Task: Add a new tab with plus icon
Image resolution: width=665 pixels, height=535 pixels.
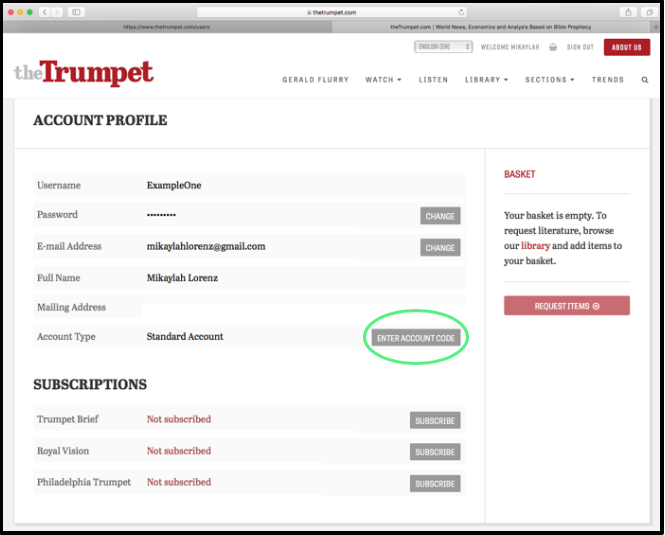Action: 656,27
